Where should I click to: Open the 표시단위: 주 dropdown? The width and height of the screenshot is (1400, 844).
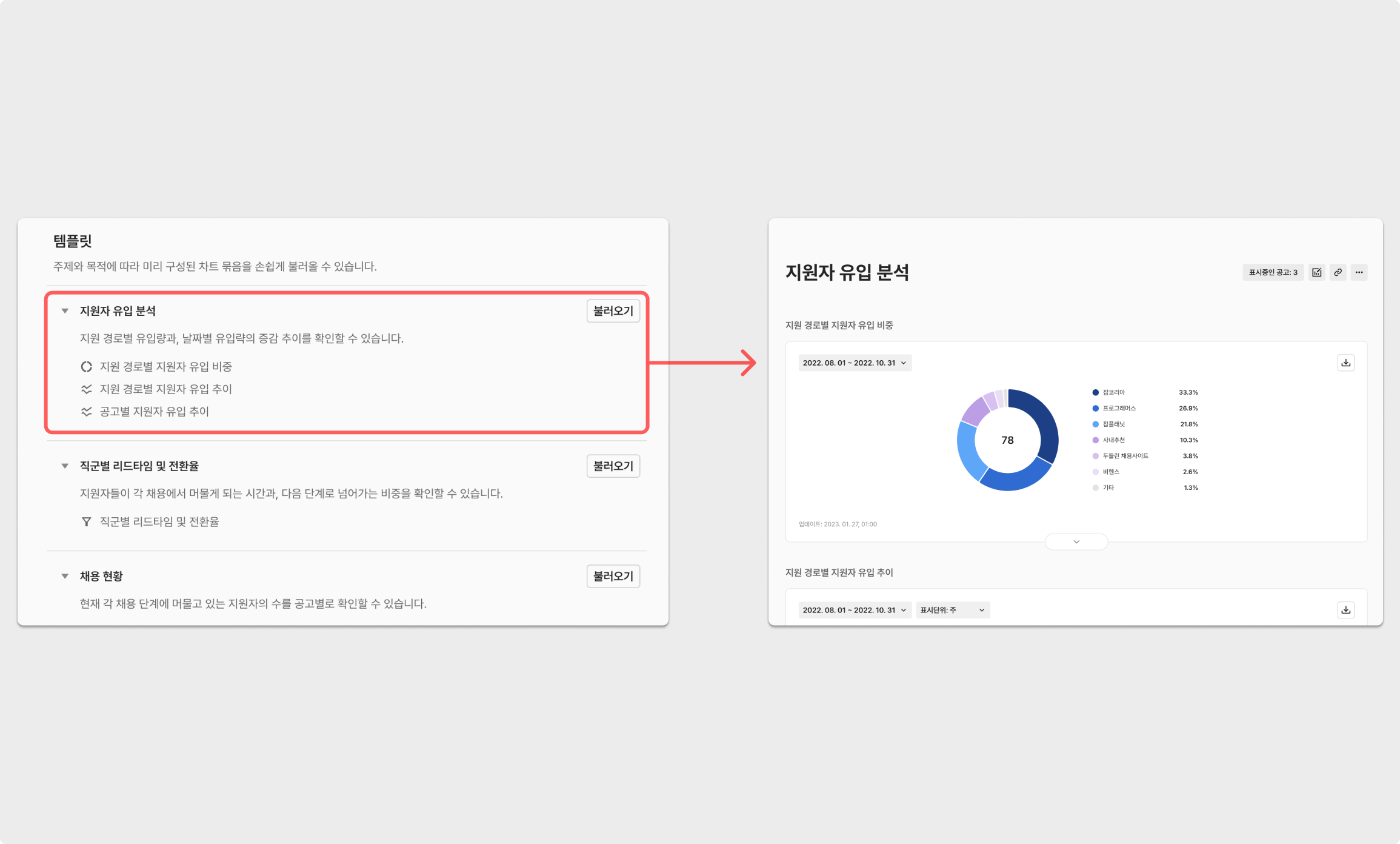[952, 610]
